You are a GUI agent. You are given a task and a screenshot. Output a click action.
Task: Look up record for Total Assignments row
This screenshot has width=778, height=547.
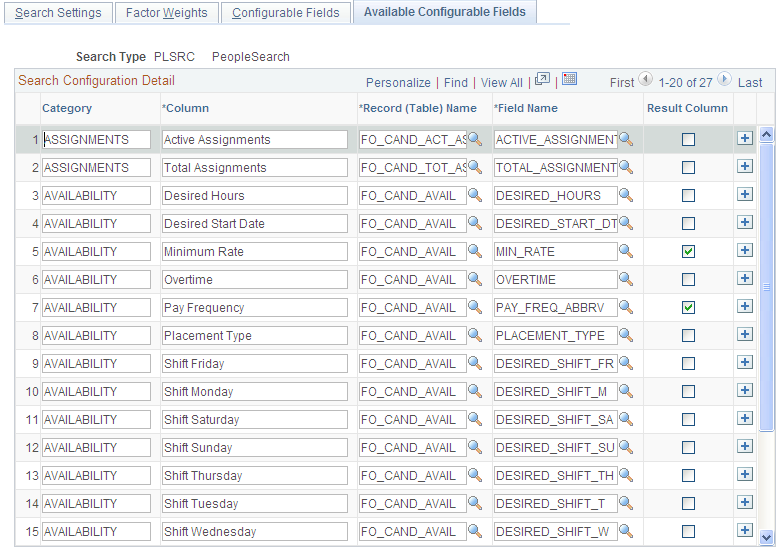[475, 167]
